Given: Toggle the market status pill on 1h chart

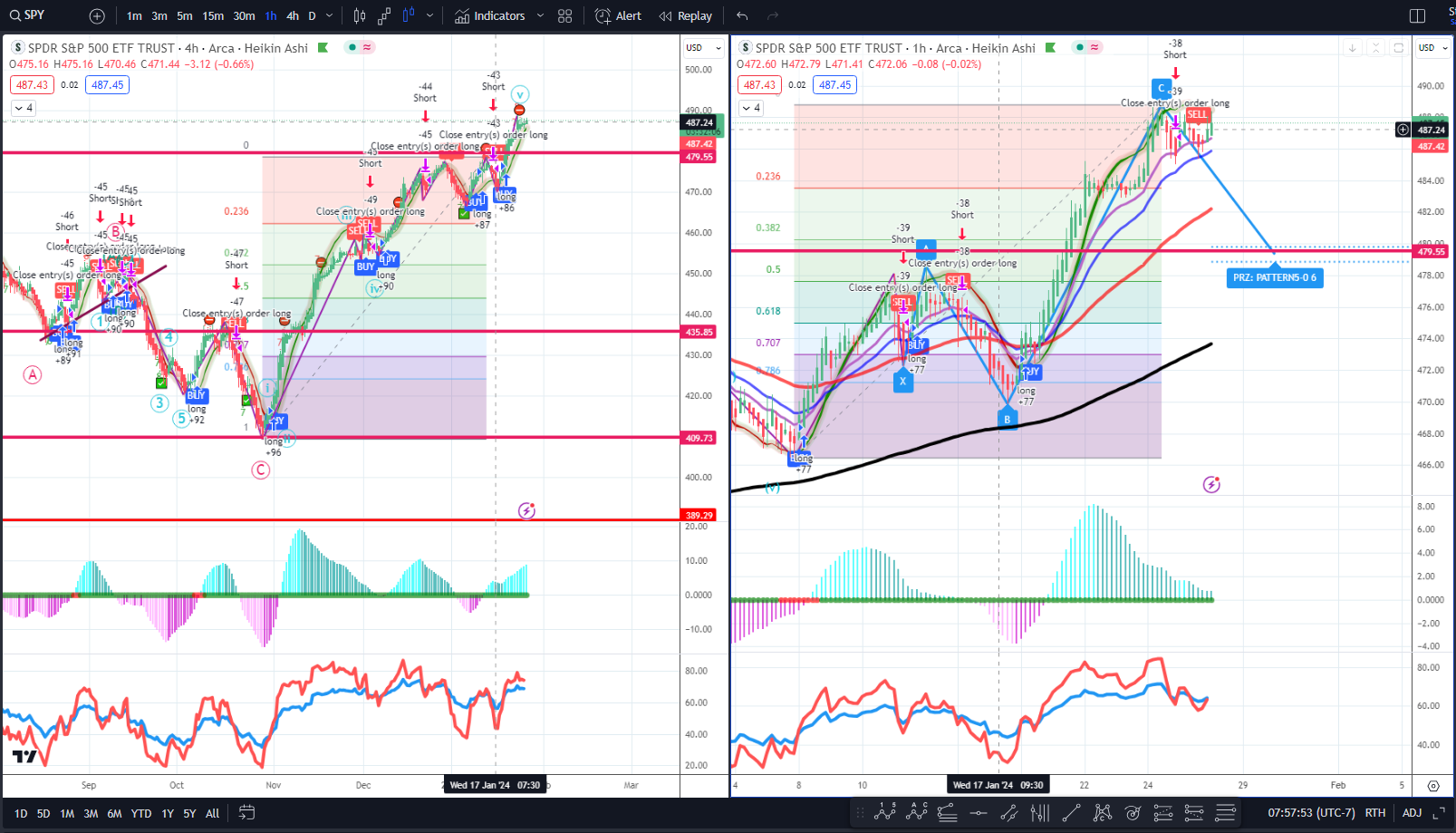Looking at the screenshot, I should coord(1087,47).
